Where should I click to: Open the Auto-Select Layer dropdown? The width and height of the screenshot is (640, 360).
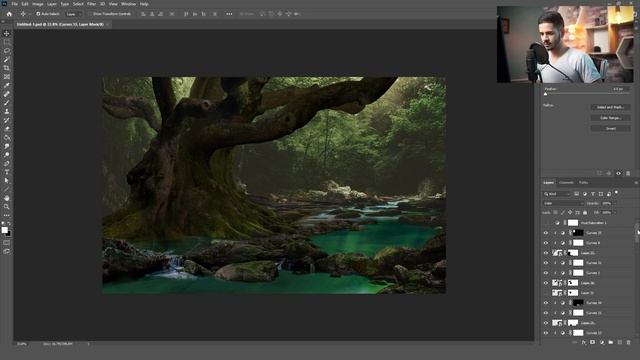point(73,14)
